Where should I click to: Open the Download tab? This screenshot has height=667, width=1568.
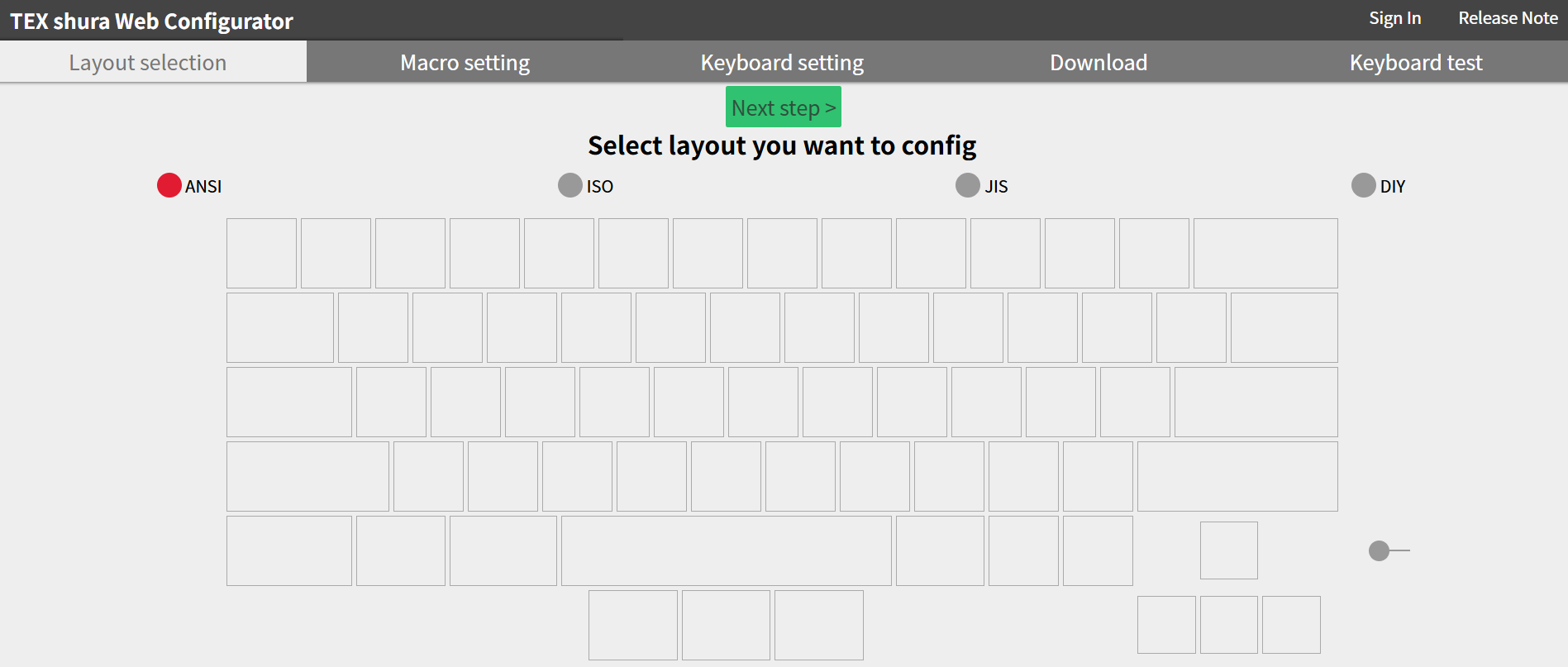coord(1098,63)
